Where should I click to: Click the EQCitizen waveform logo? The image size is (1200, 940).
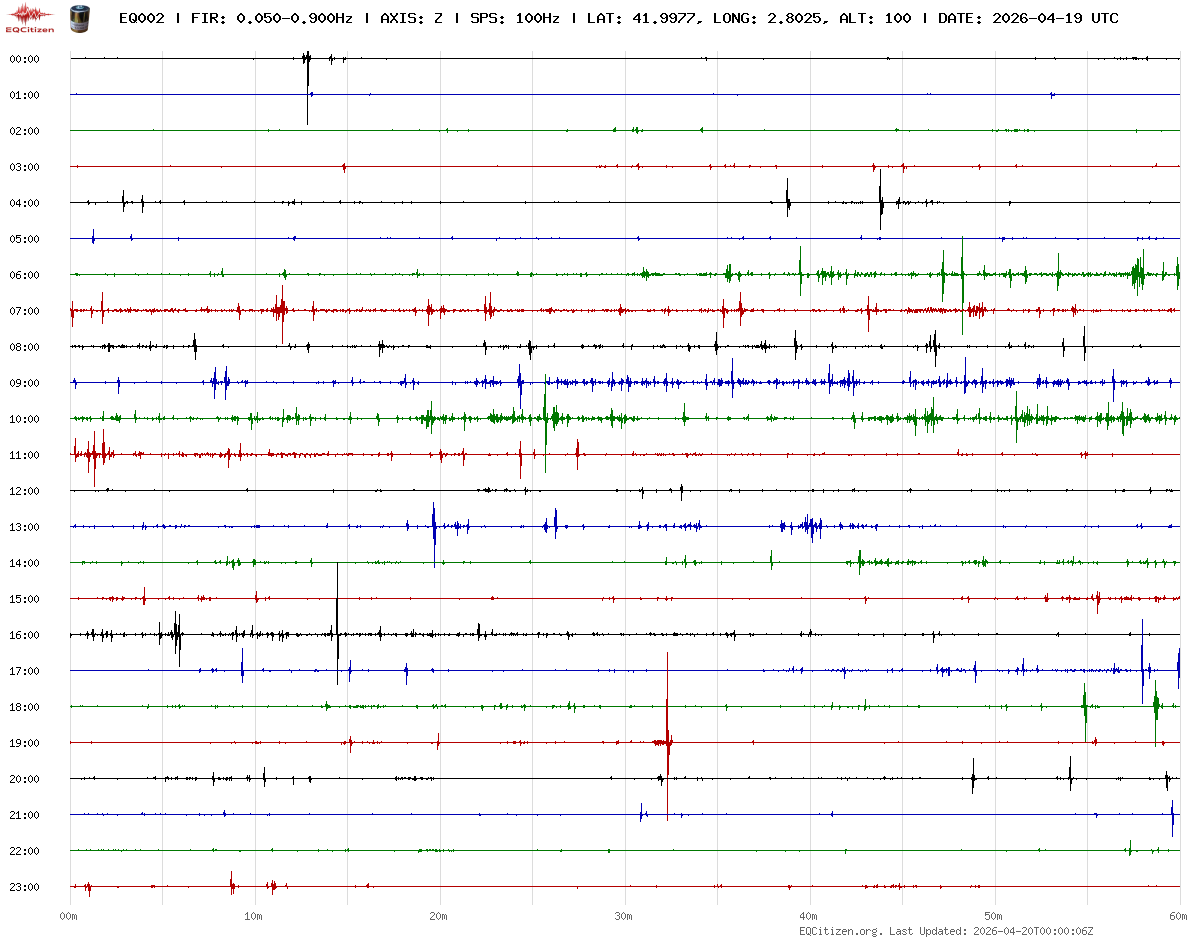tap(30, 17)
